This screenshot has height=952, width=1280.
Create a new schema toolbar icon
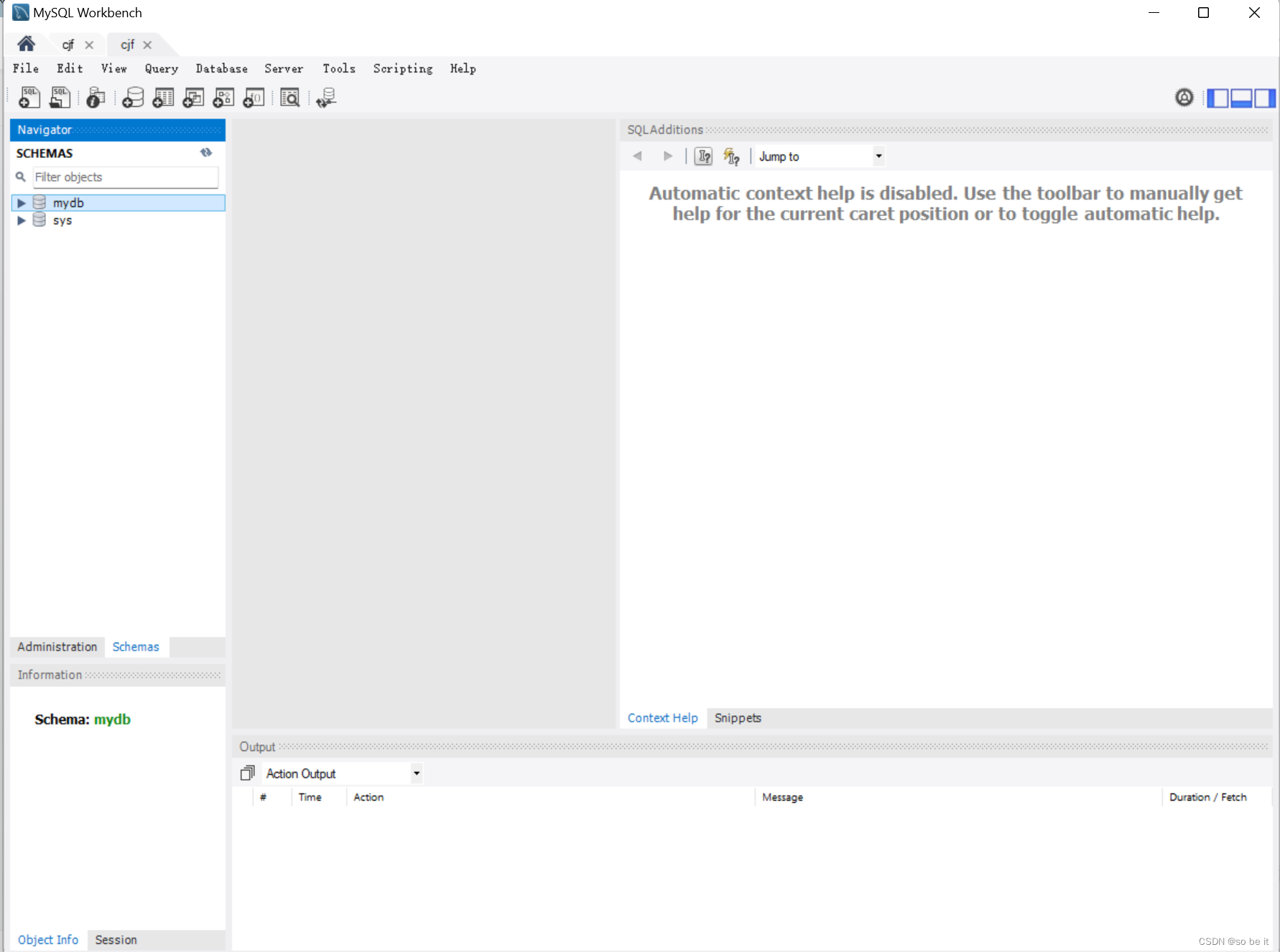133,97
